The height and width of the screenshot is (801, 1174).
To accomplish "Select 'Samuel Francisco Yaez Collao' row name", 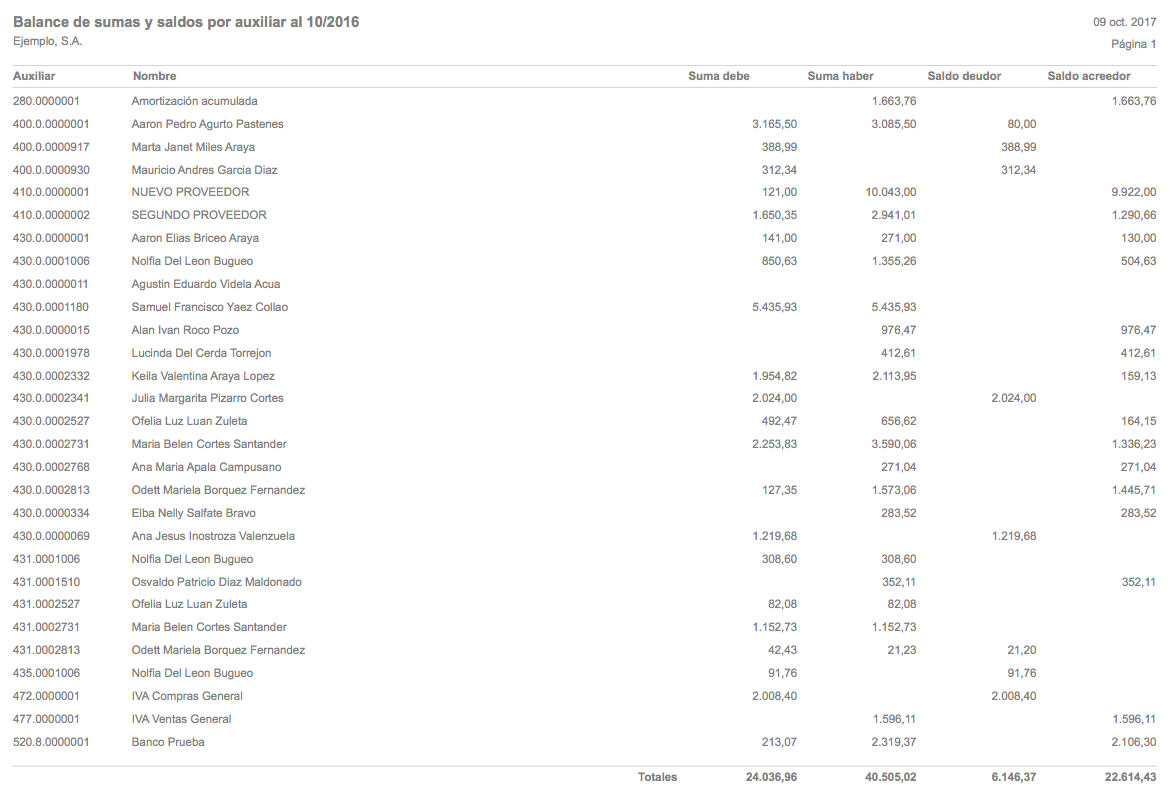I will tap(209, 307).
